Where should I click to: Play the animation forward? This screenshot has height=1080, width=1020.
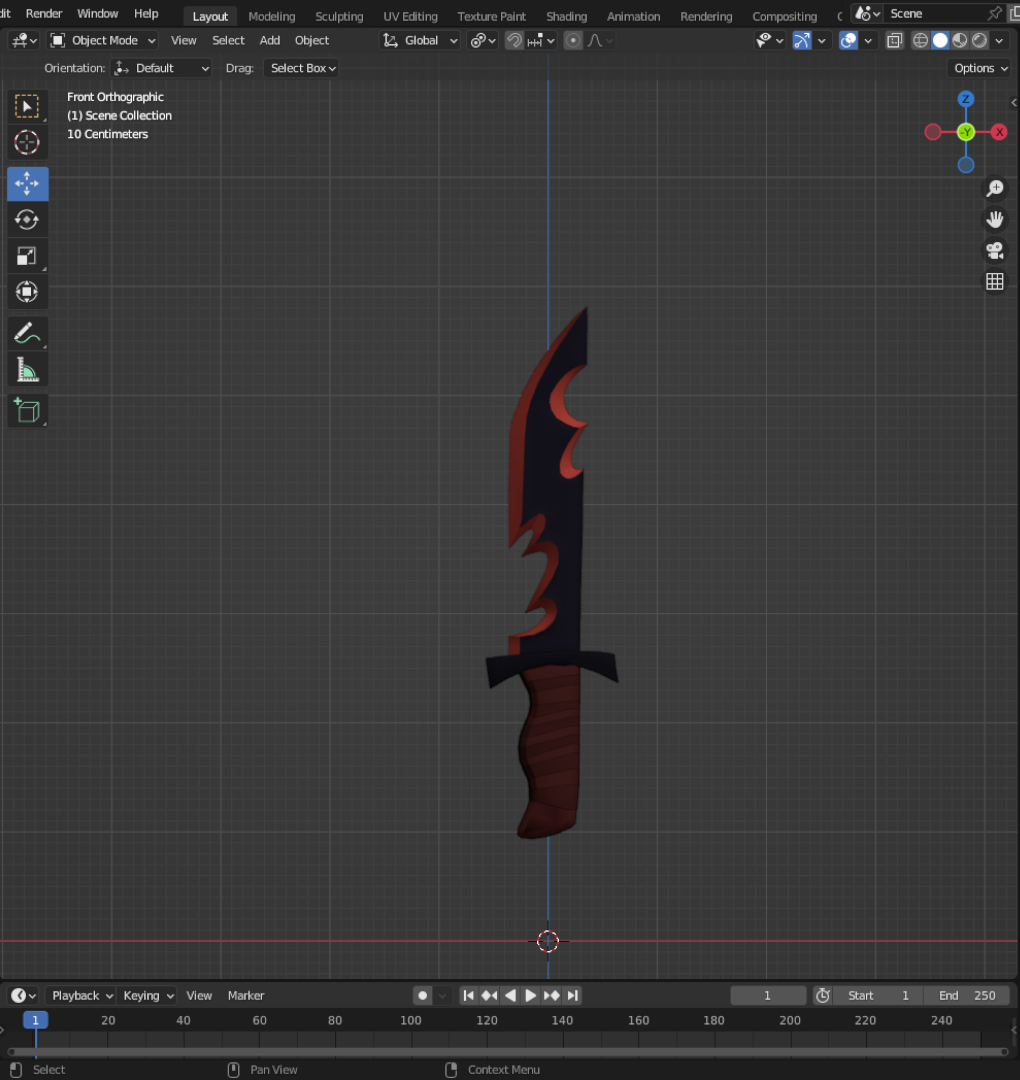point(530,995)
